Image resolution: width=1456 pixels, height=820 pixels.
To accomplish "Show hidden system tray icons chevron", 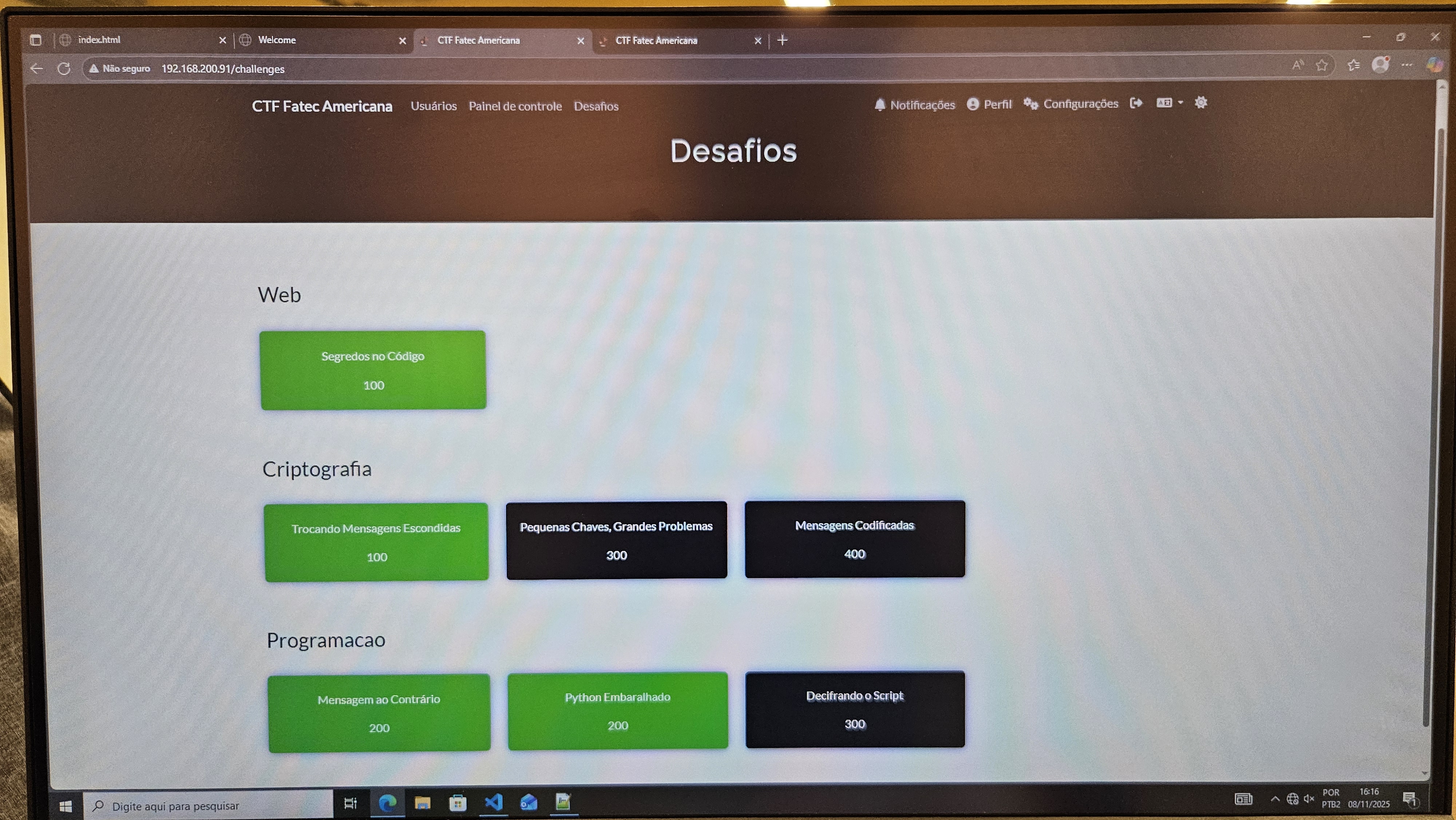I will coord(1275,799).
